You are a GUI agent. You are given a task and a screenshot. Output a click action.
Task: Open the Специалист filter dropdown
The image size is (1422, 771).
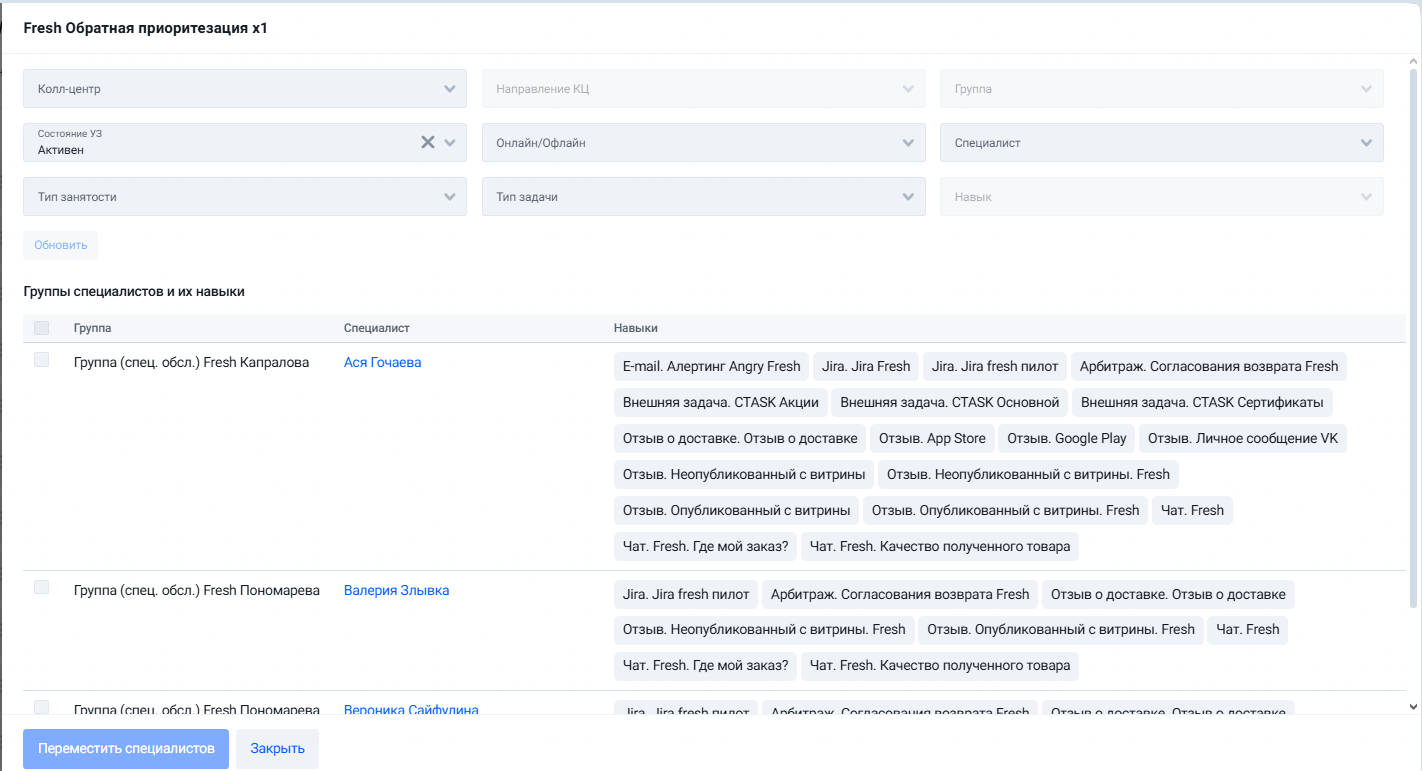click(x=1162, y=142)
